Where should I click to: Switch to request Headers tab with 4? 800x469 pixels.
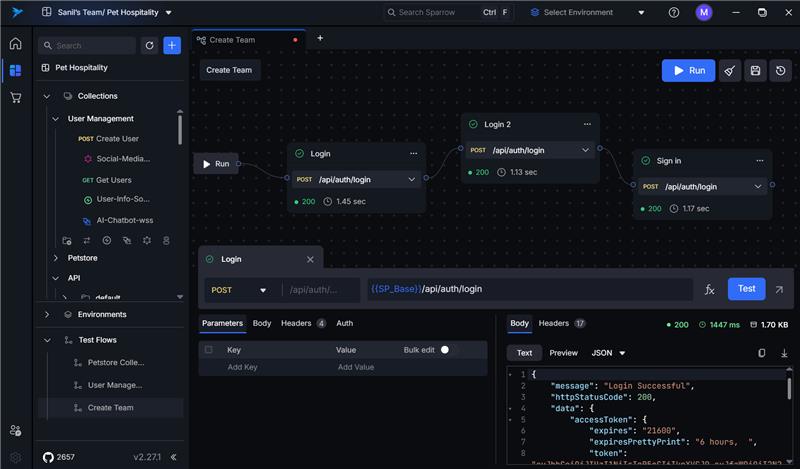point(303,323)
